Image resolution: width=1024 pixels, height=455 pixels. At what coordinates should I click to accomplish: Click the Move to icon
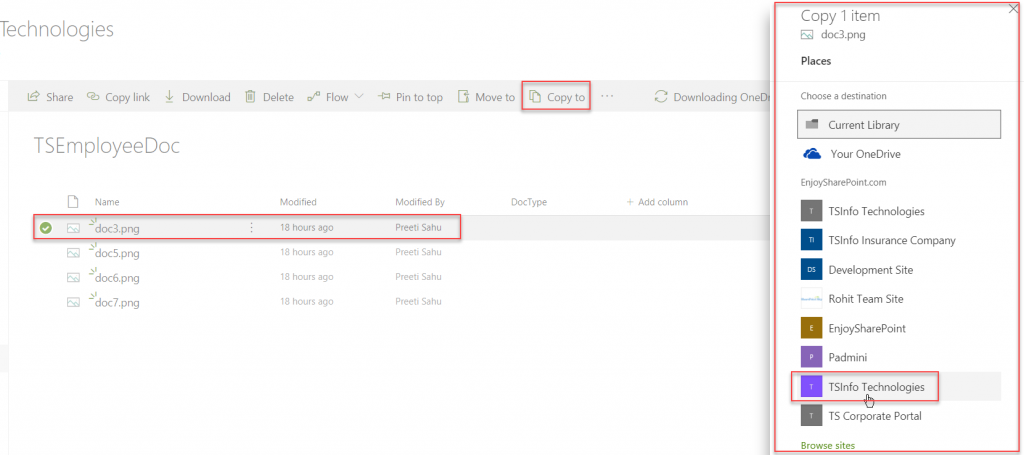pos(464,97)
